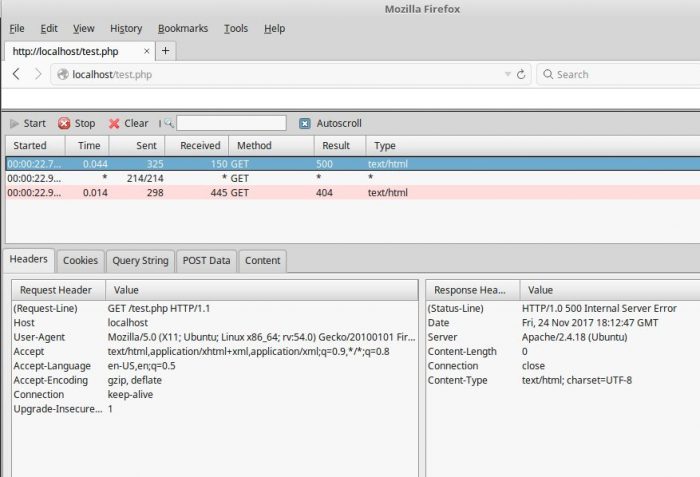Image resolution: width=700 pixels, height=477 pixels.
Task: Select the request row with result 500
Action: 353,164
